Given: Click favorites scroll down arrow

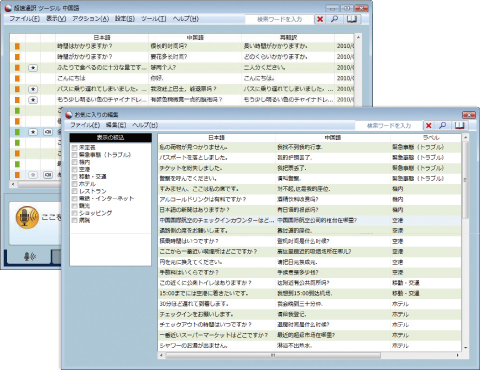Looking at the screenshot, I should [x=465, y=348].
